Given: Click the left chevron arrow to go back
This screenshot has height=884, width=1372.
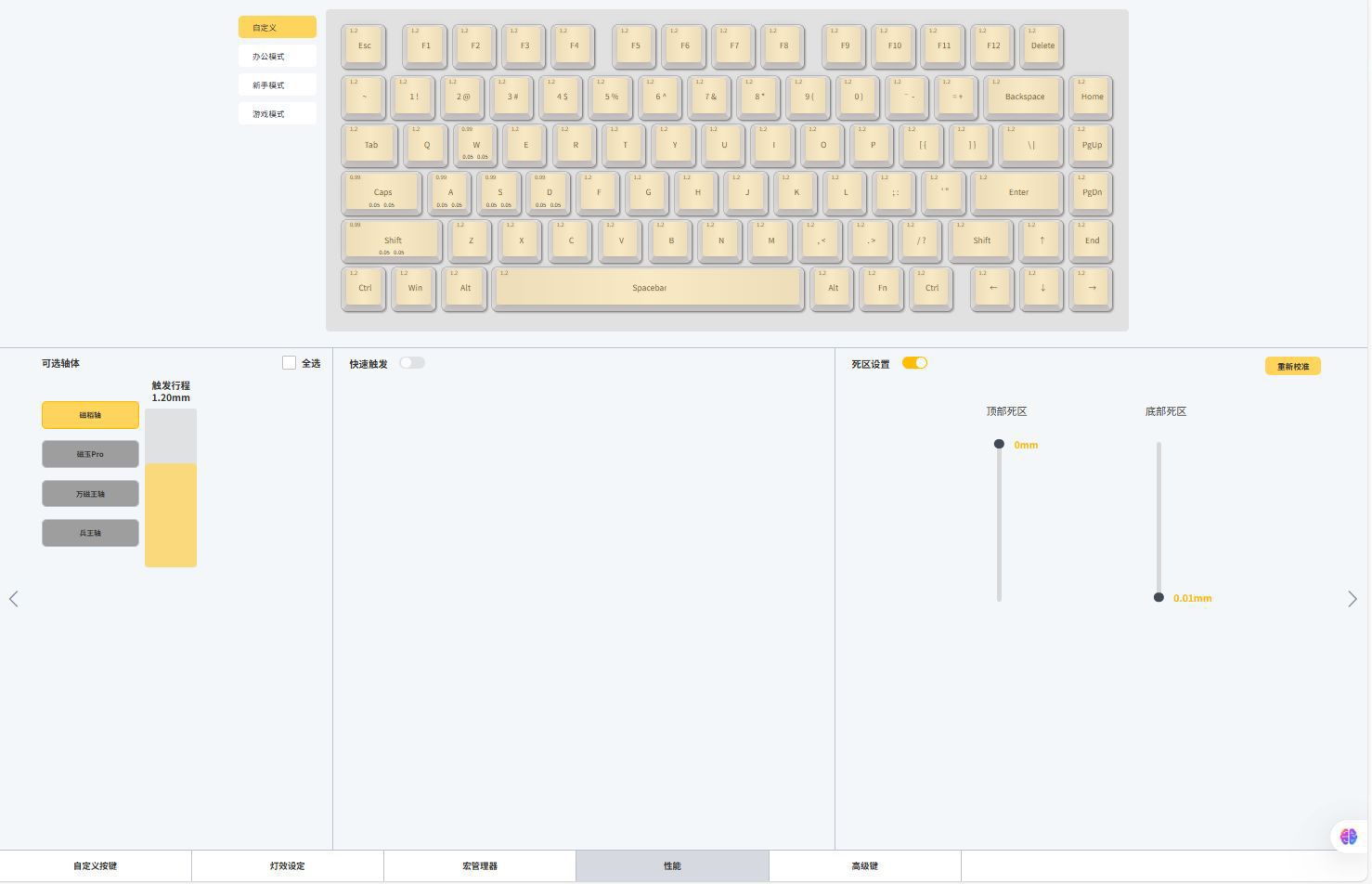Looking at the screenshot, I should coord(14,599).
